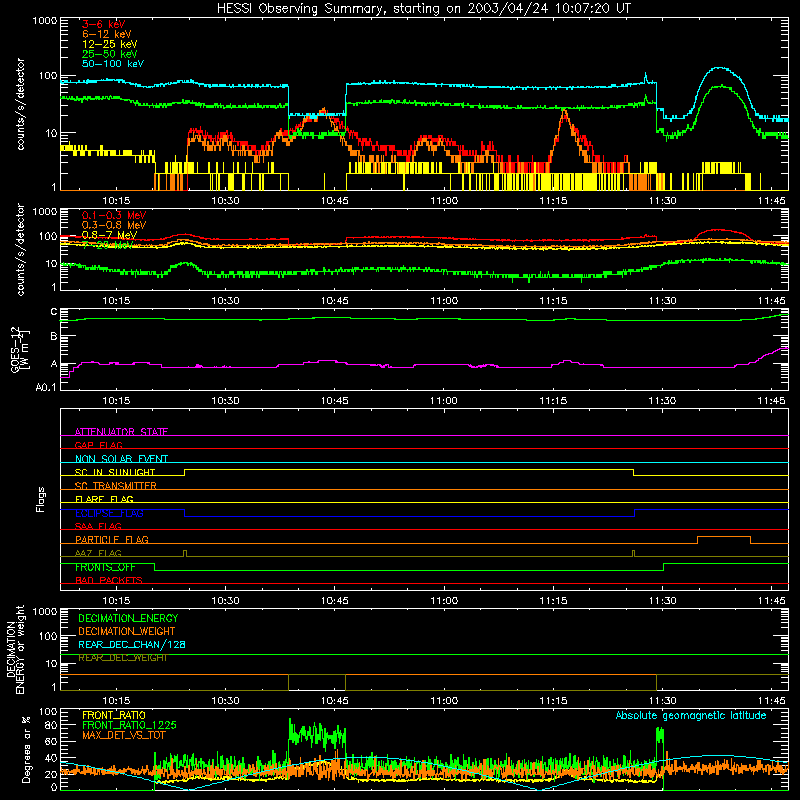This screenshot has width=800, height=800.
Task: Select the Flags vertical axis title
Action: (x=41, y=499)
